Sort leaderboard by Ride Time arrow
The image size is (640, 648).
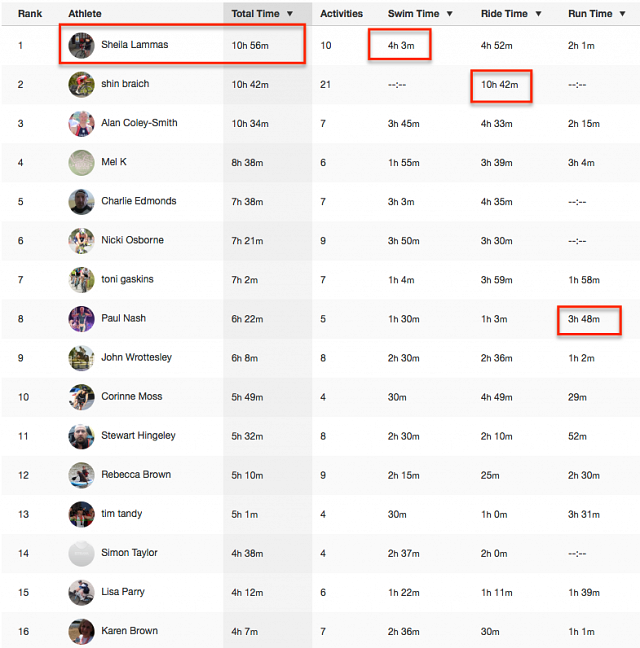538,14
